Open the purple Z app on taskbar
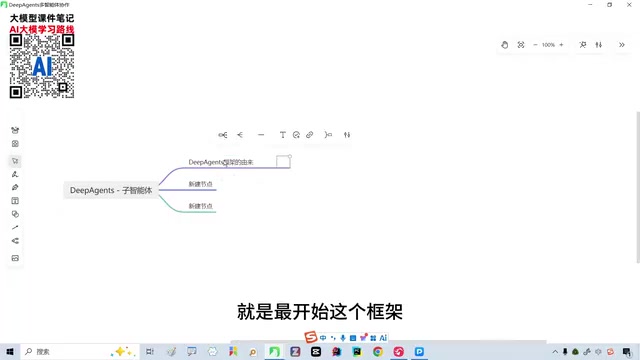640x360 pixels. (295, 351)
